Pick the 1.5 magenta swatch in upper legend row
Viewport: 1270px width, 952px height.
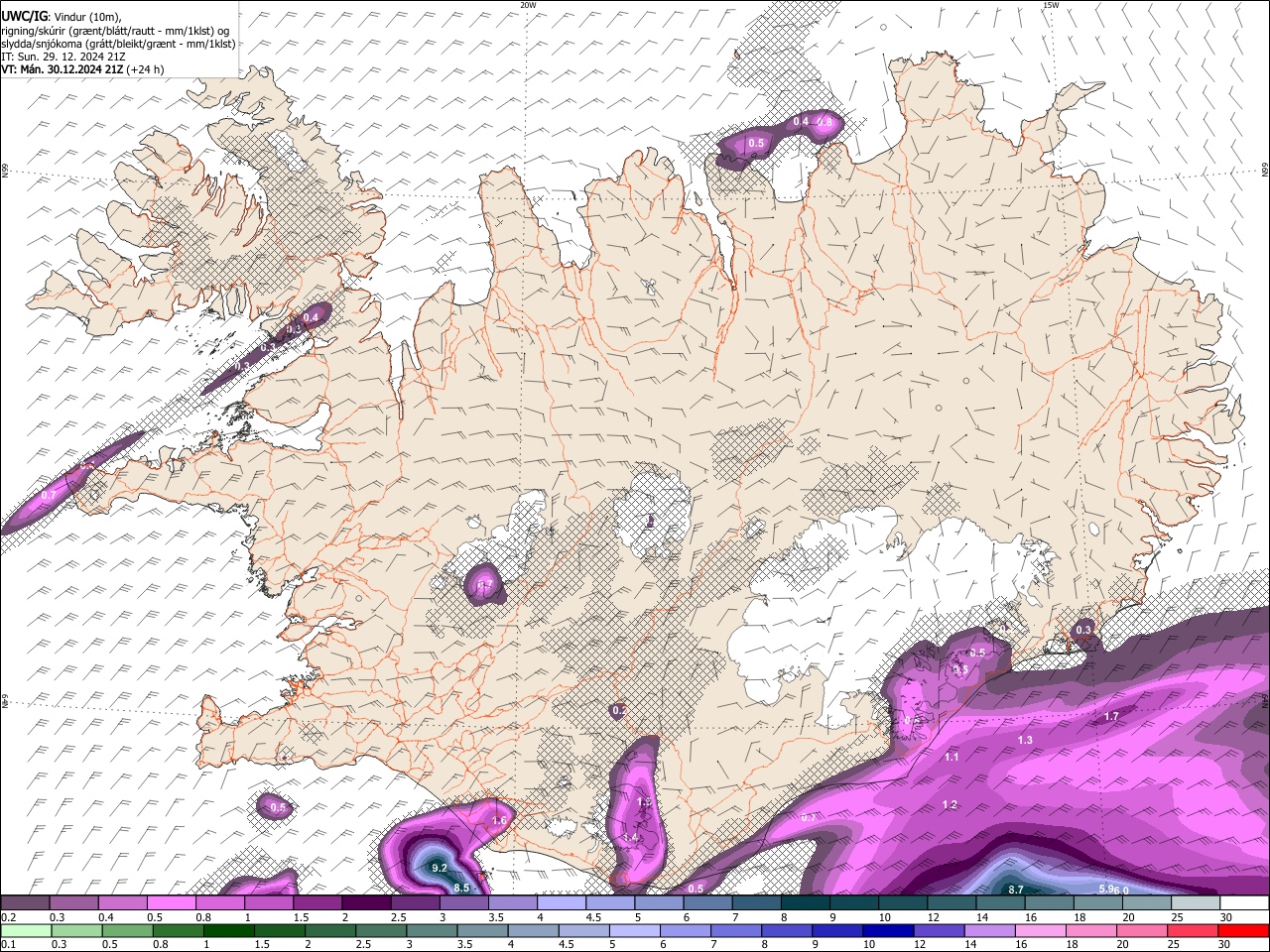tap(317, 902)
